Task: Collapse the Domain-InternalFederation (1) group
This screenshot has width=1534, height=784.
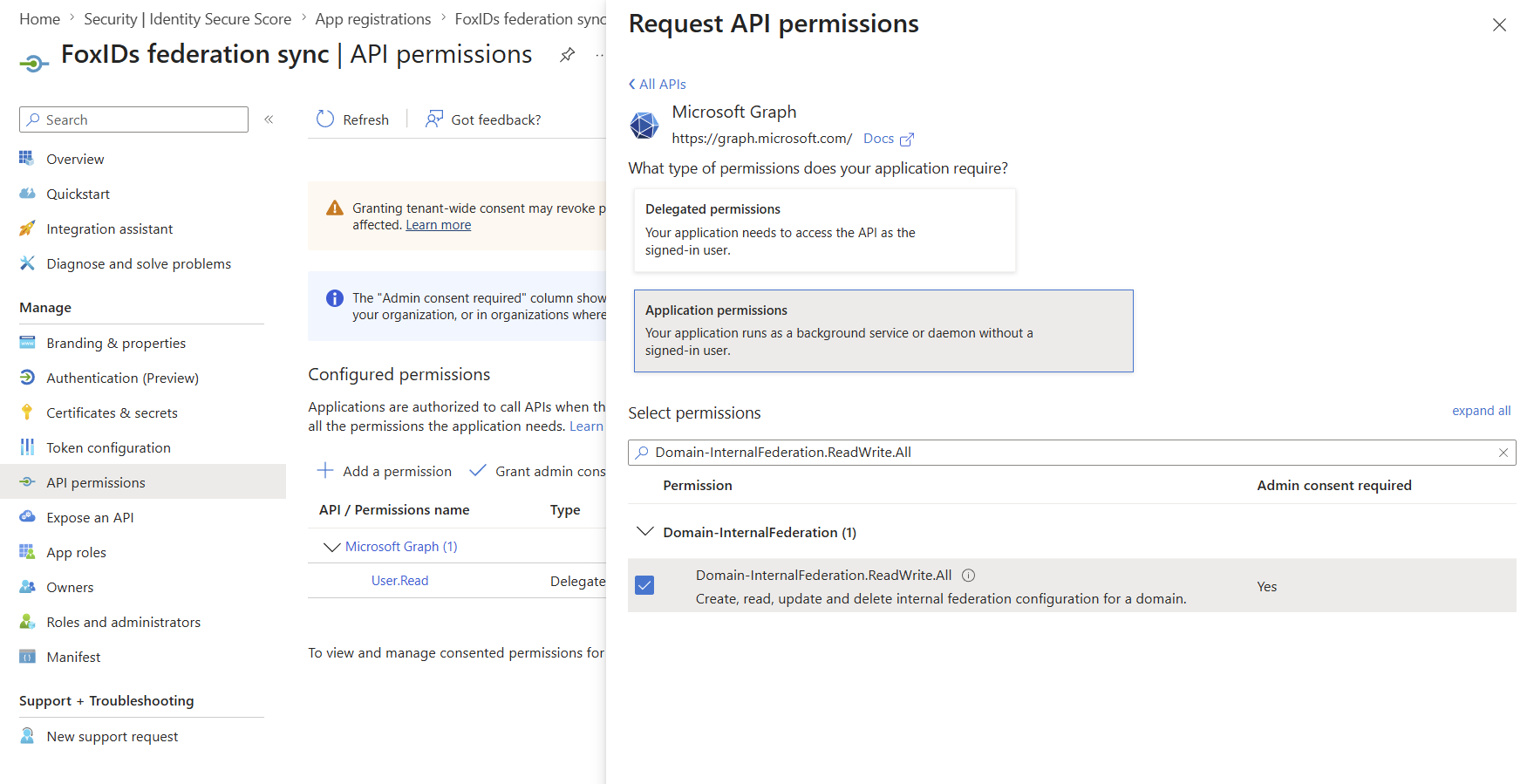Action: click(x=644, y=531)
